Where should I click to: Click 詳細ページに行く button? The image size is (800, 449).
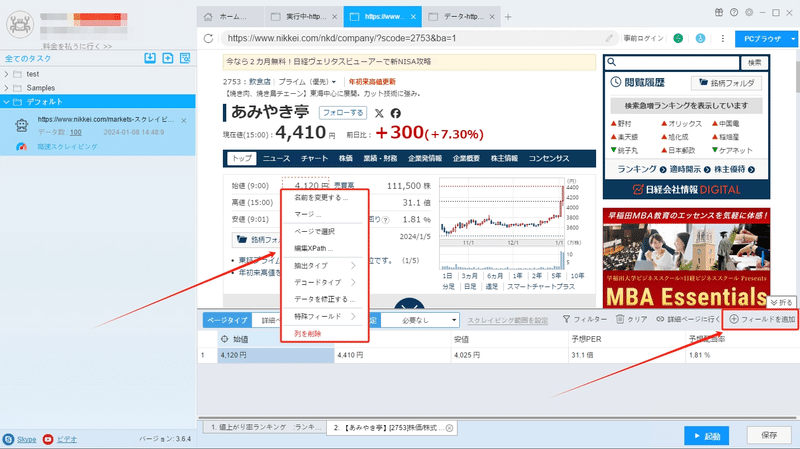click(687, 319)
